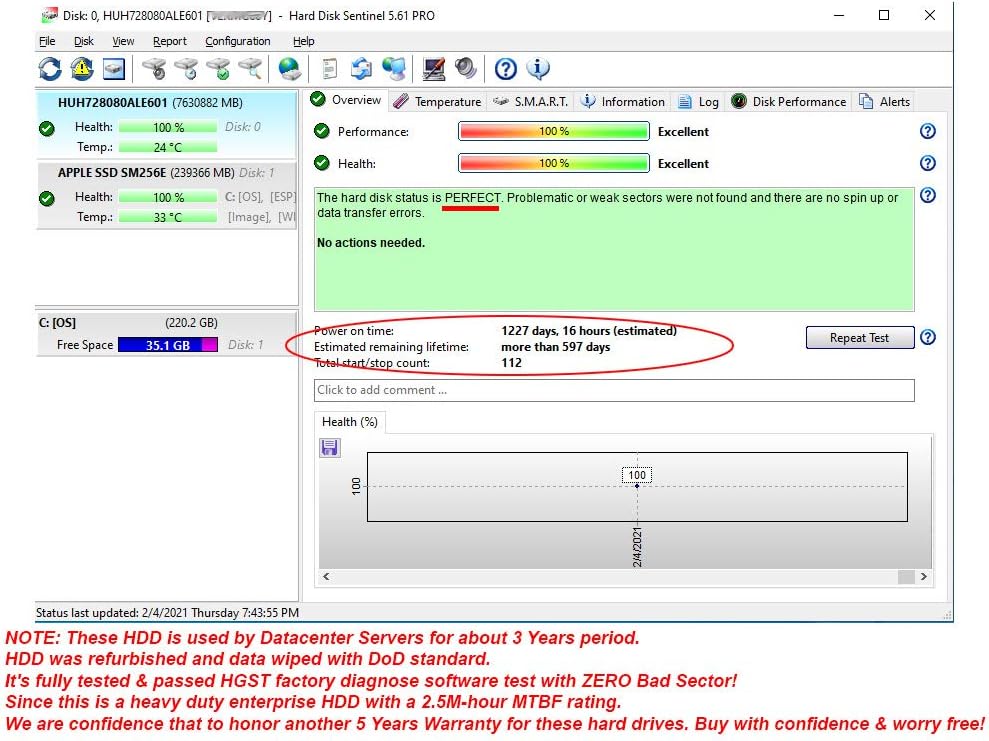Image resolution: width=989 pixels, height=741 pixels.
Task: Open the Configuration menu
Action: [x=237, y=41]
